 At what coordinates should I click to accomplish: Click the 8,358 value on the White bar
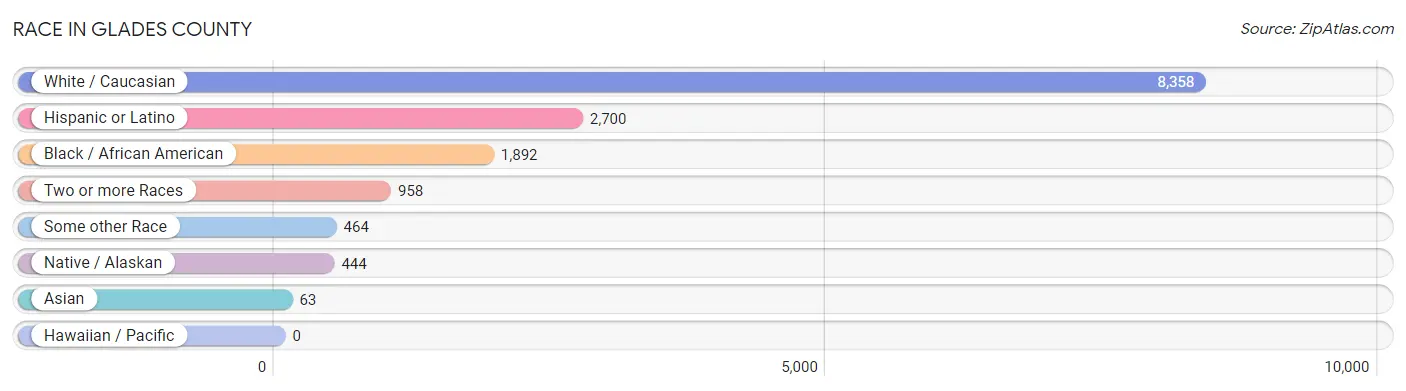click(x=1176, y=82)
